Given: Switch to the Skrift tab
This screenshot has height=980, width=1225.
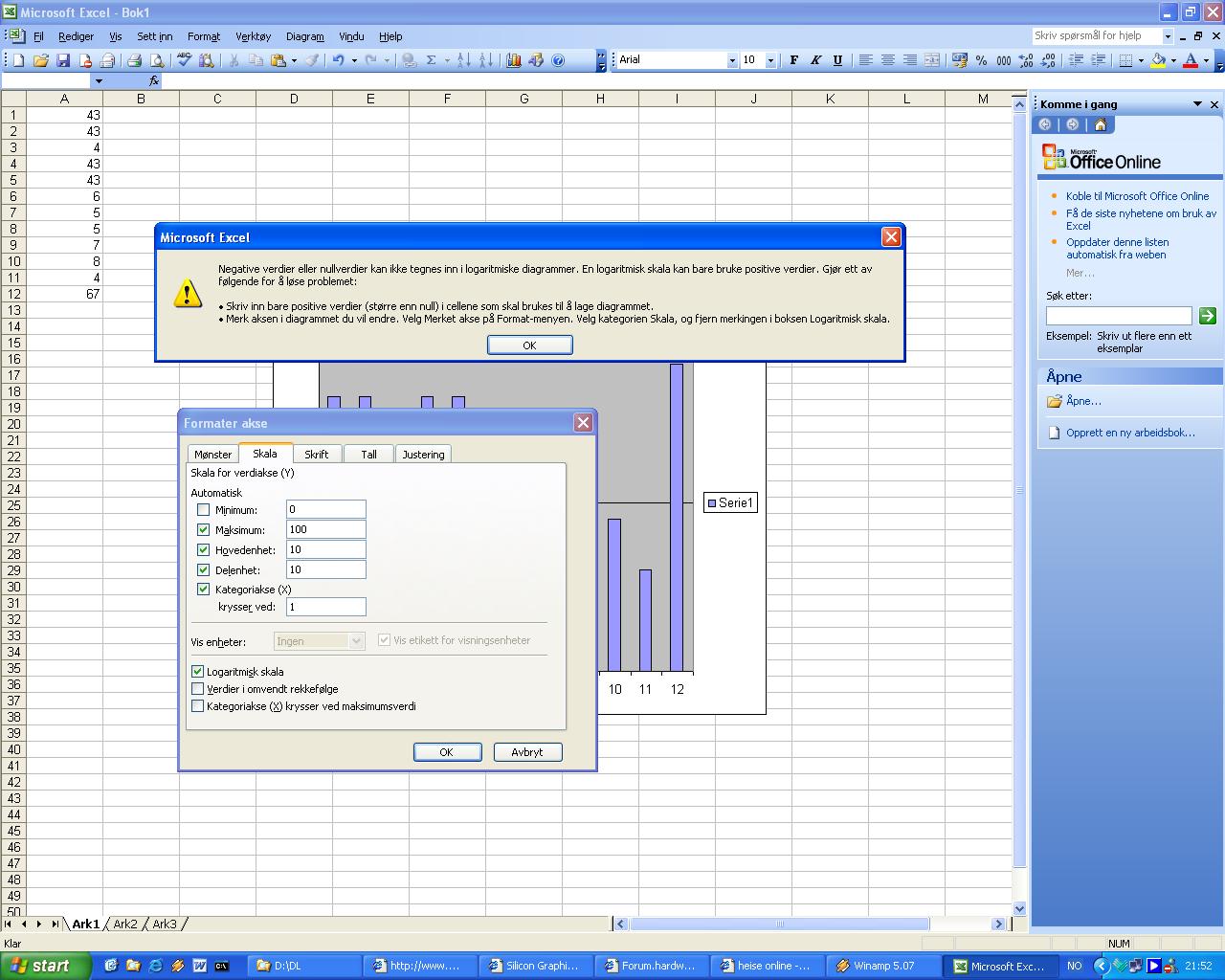Looking at the screenshot, I should tap(316, 455).
